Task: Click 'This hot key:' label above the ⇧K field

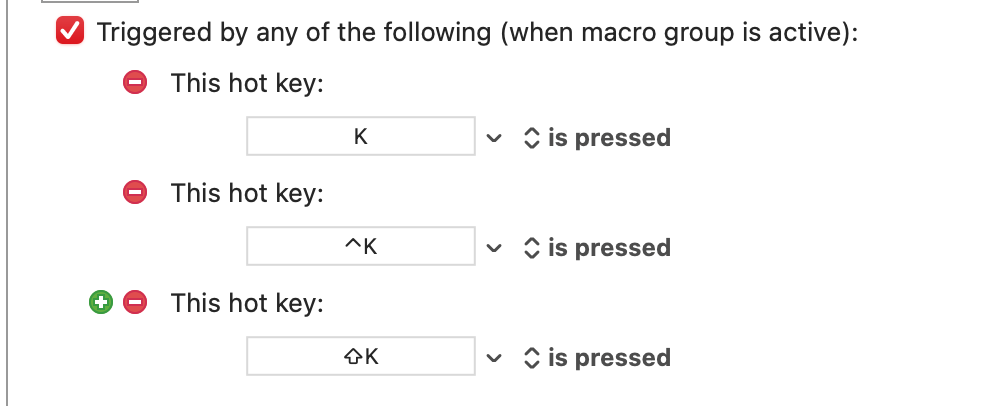Action: tap(247, 302)
